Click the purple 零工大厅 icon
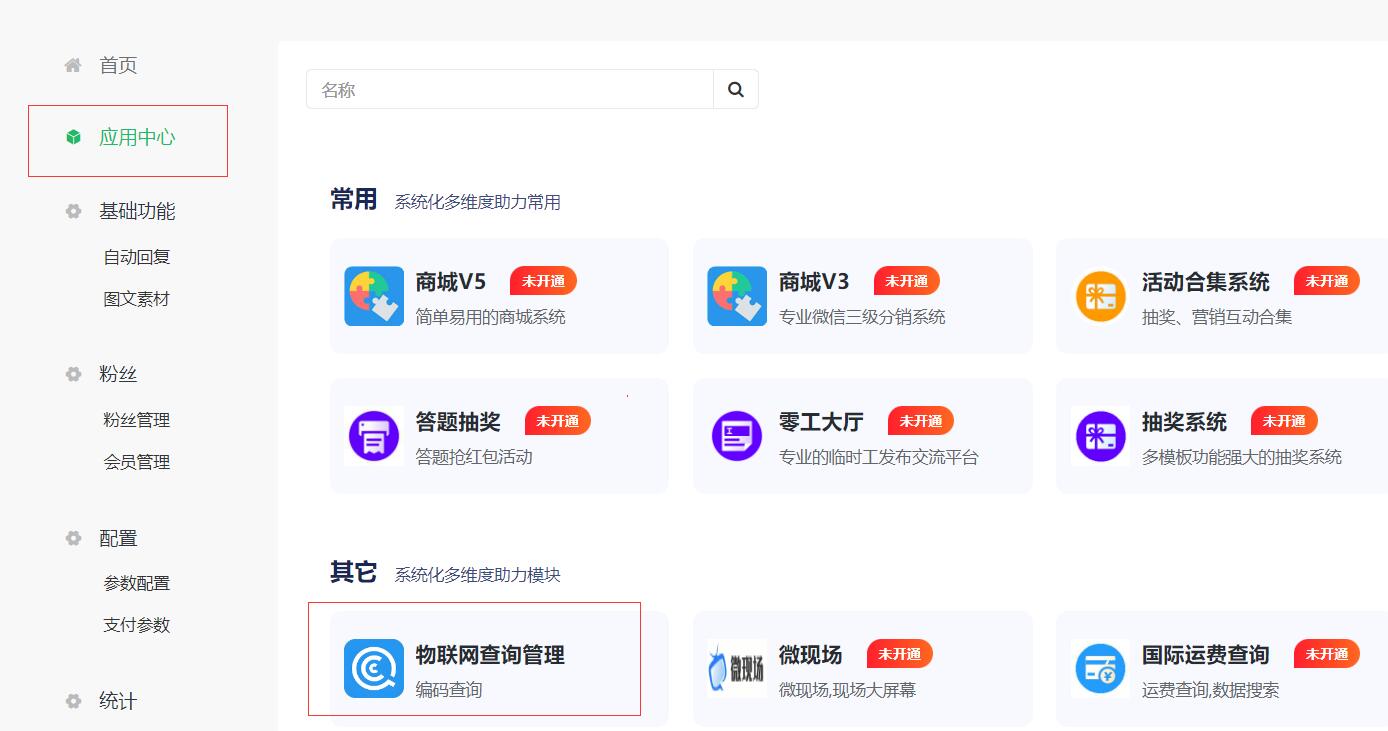This screenshot has height=731, width=1388. click(x=737, y=436)
